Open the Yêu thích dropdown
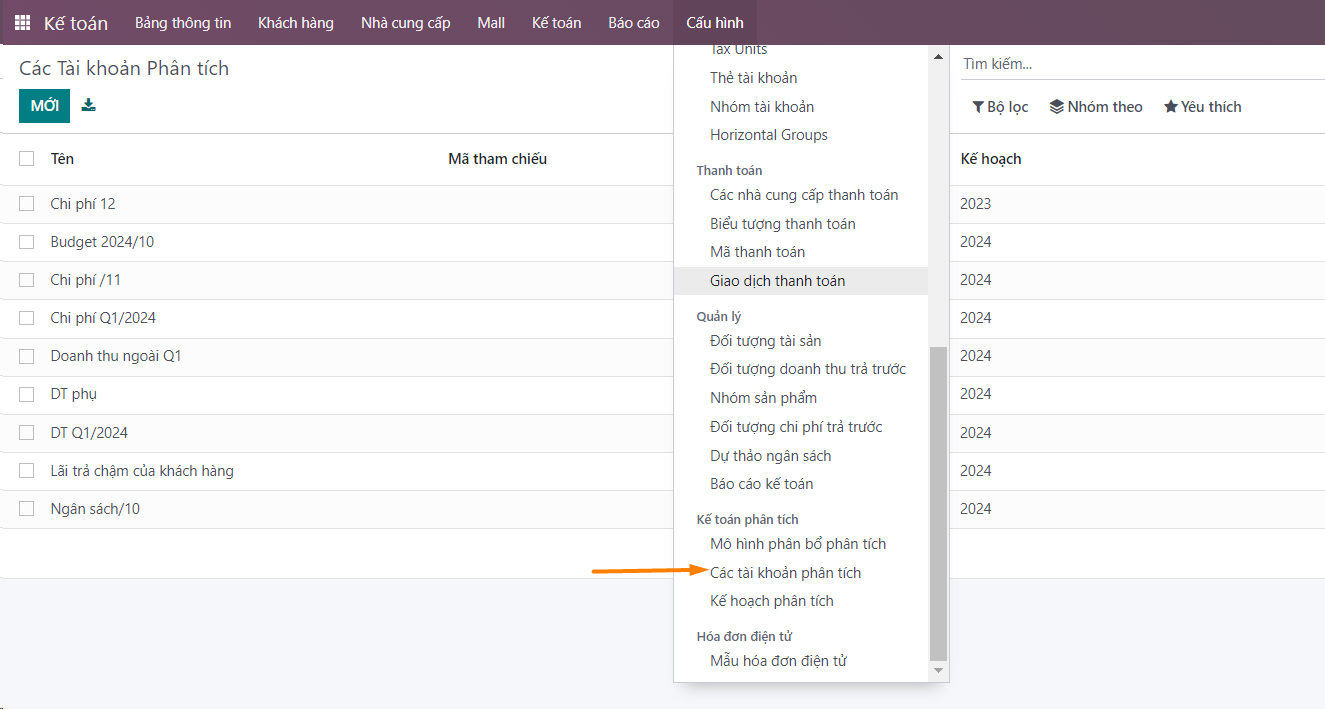The width and height of the screenshot is (1325, 709). pyautogui.click(x=1203, y=107)
